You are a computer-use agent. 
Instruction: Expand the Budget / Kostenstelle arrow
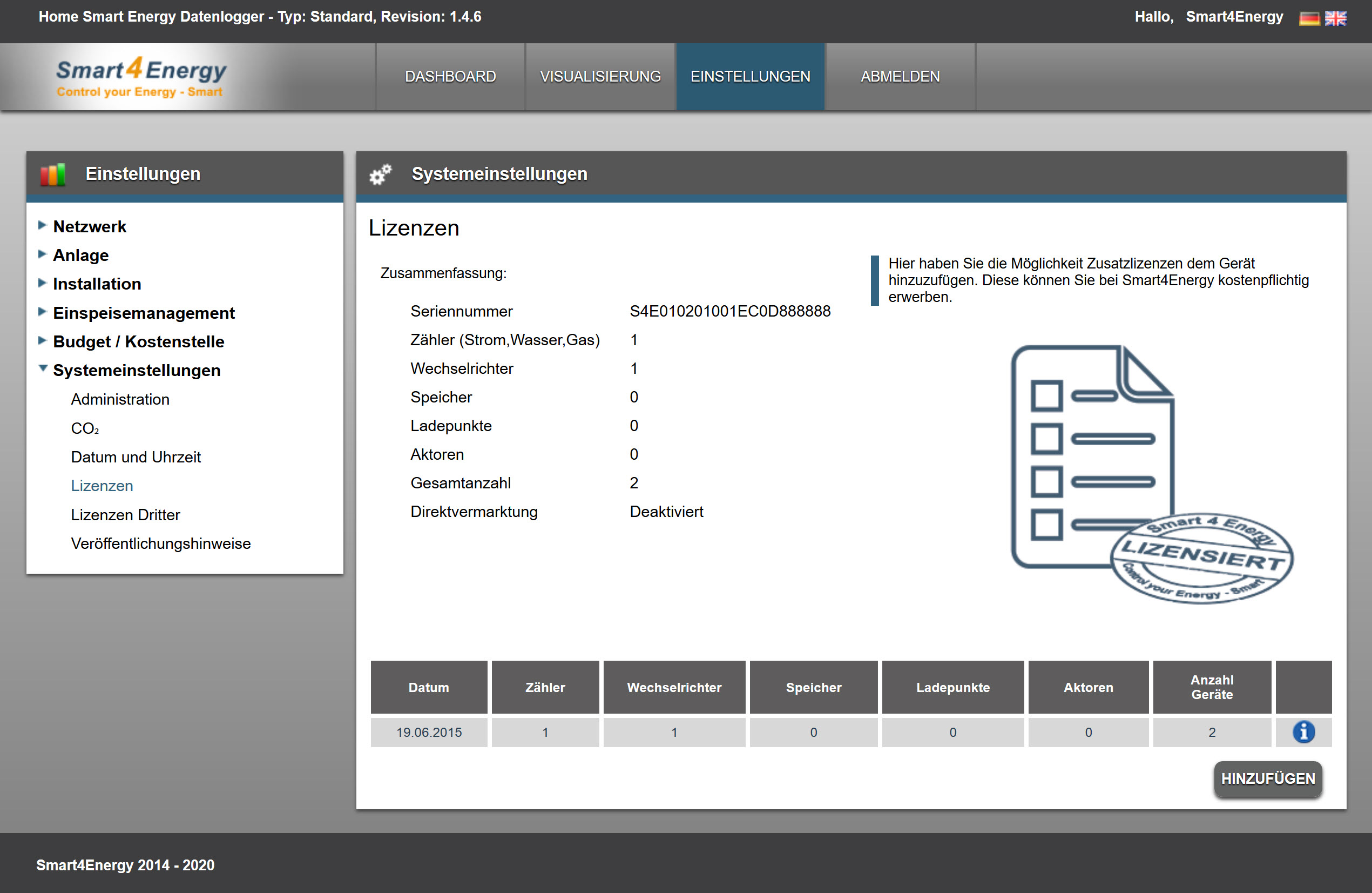[42, 341]
